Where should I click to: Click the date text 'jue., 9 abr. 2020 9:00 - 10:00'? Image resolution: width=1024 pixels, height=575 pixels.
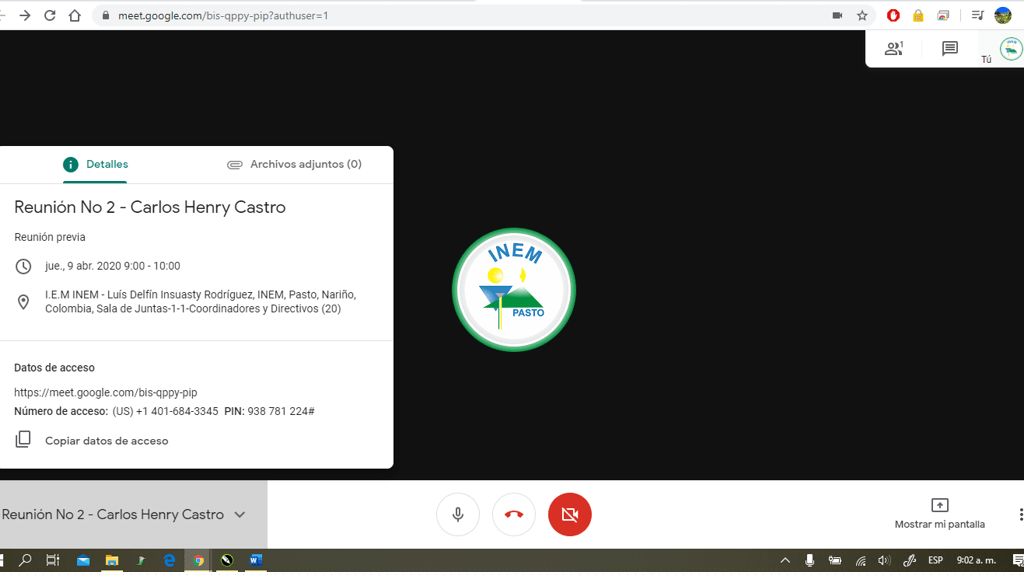(x=112, y=266)
